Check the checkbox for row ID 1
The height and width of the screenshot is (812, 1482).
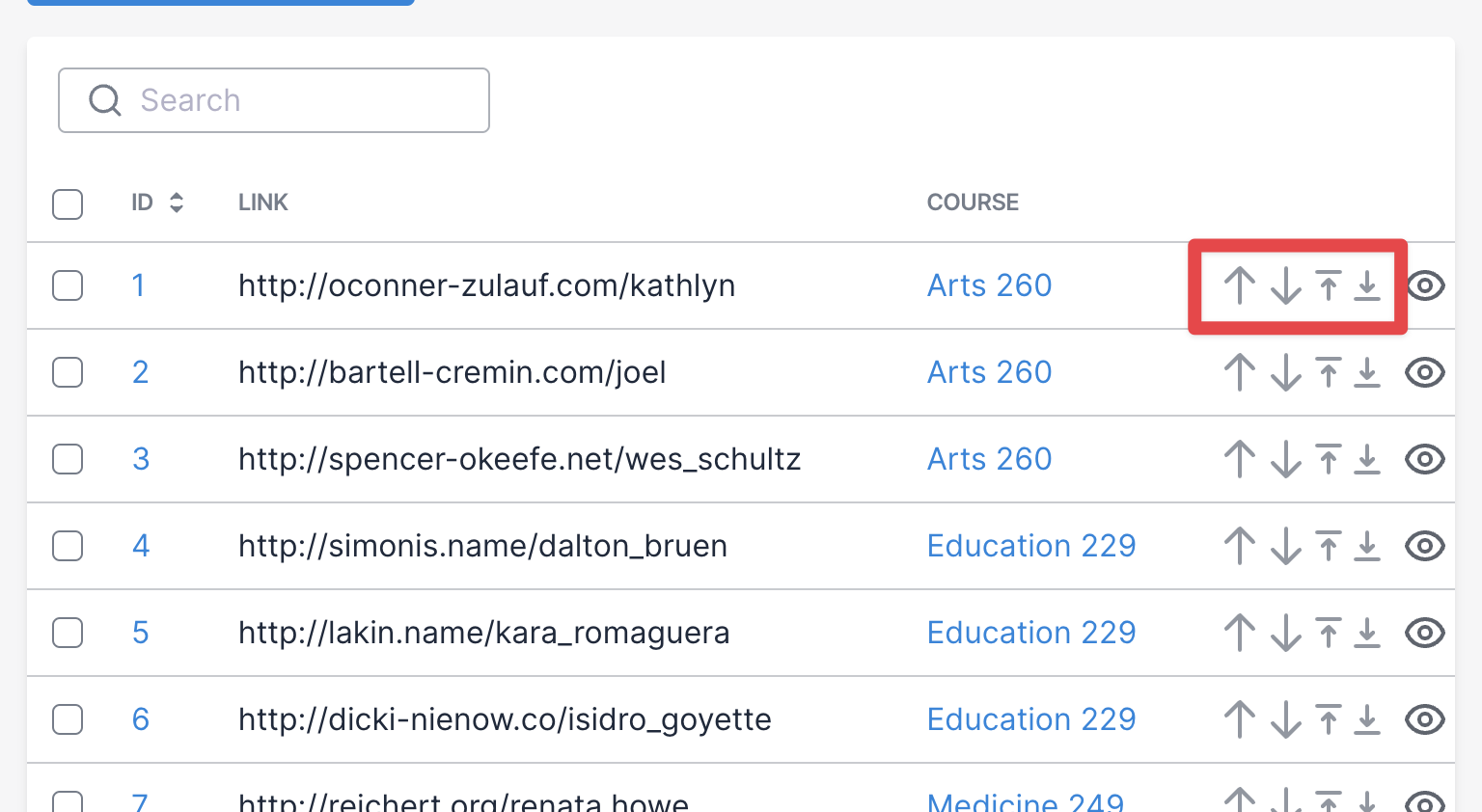(x=68, y=285)
